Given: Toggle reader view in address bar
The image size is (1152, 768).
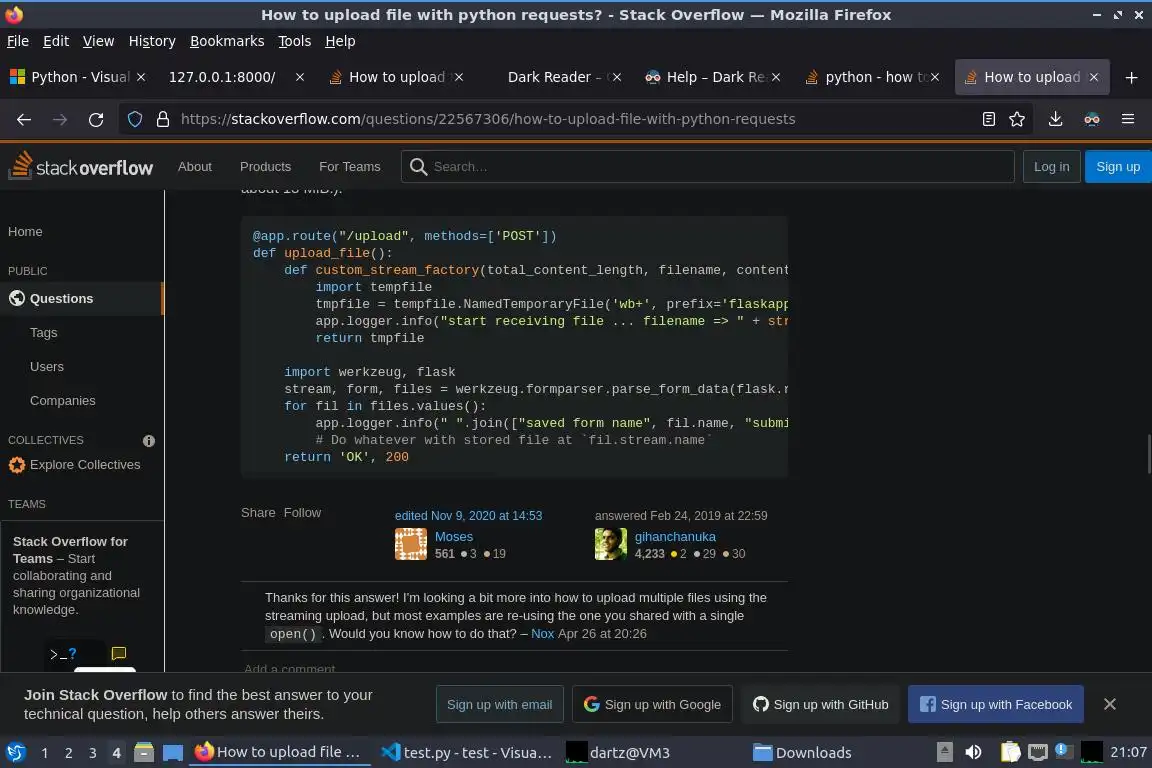Looking at the screenshot, I should [989, 119].
